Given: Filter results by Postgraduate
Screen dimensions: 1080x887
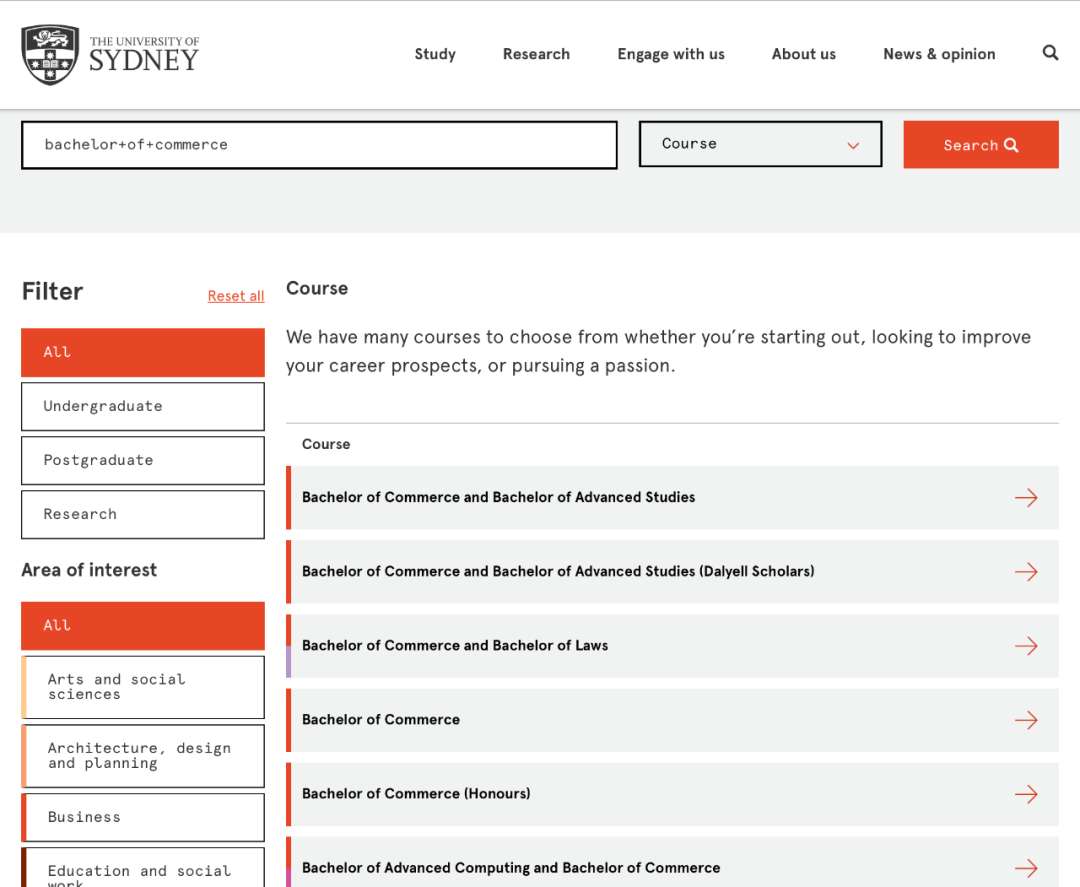Looking at the screenshot, I should (143, 460).
